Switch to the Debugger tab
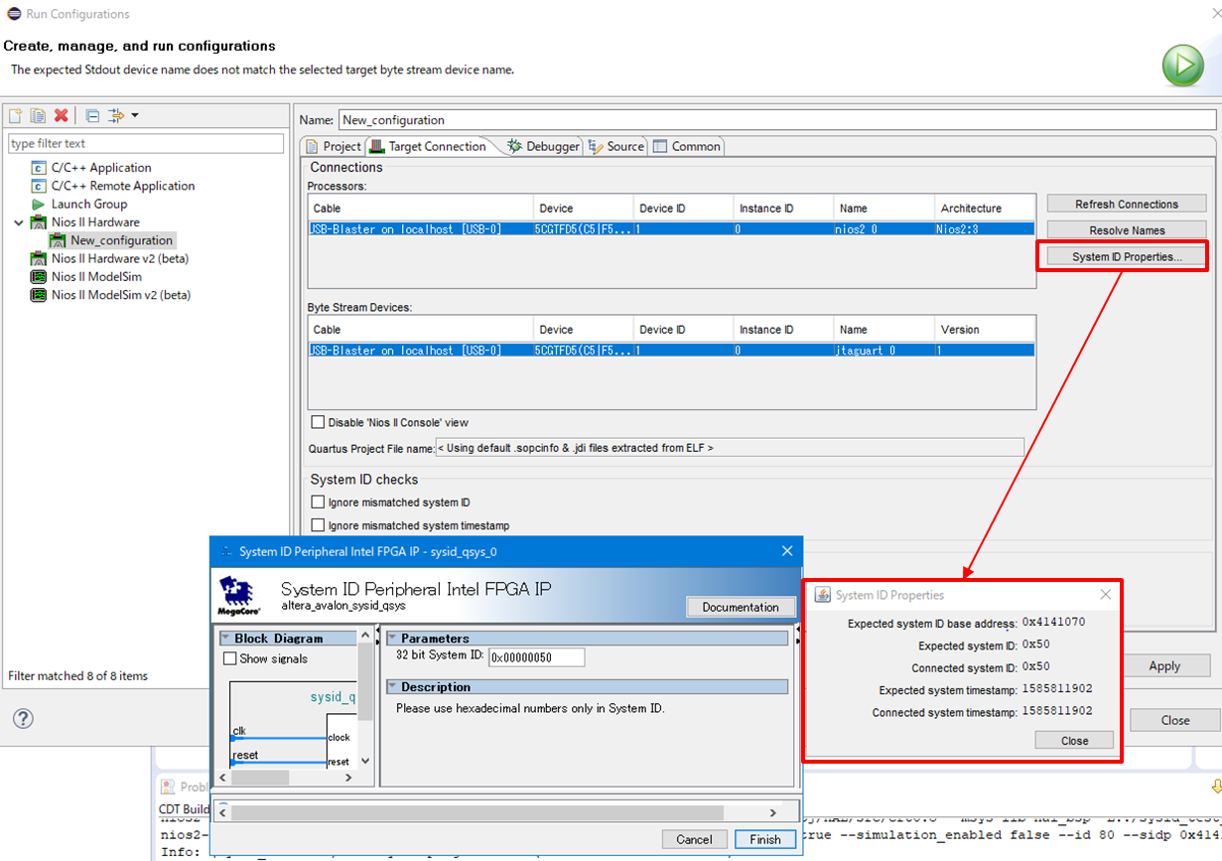 (544, 146)
